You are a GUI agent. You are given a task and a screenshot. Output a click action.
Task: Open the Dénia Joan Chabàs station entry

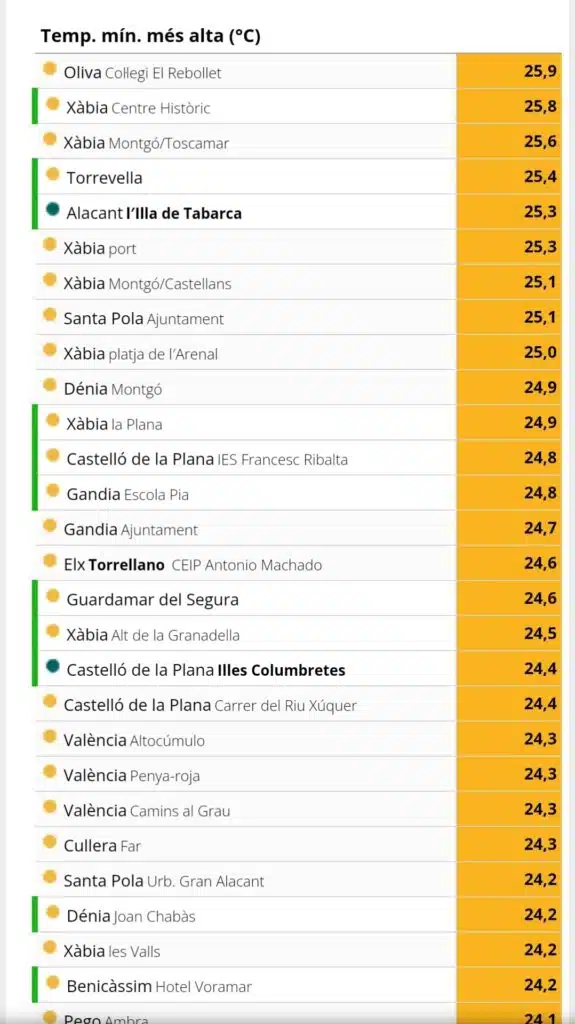[298, 916]
